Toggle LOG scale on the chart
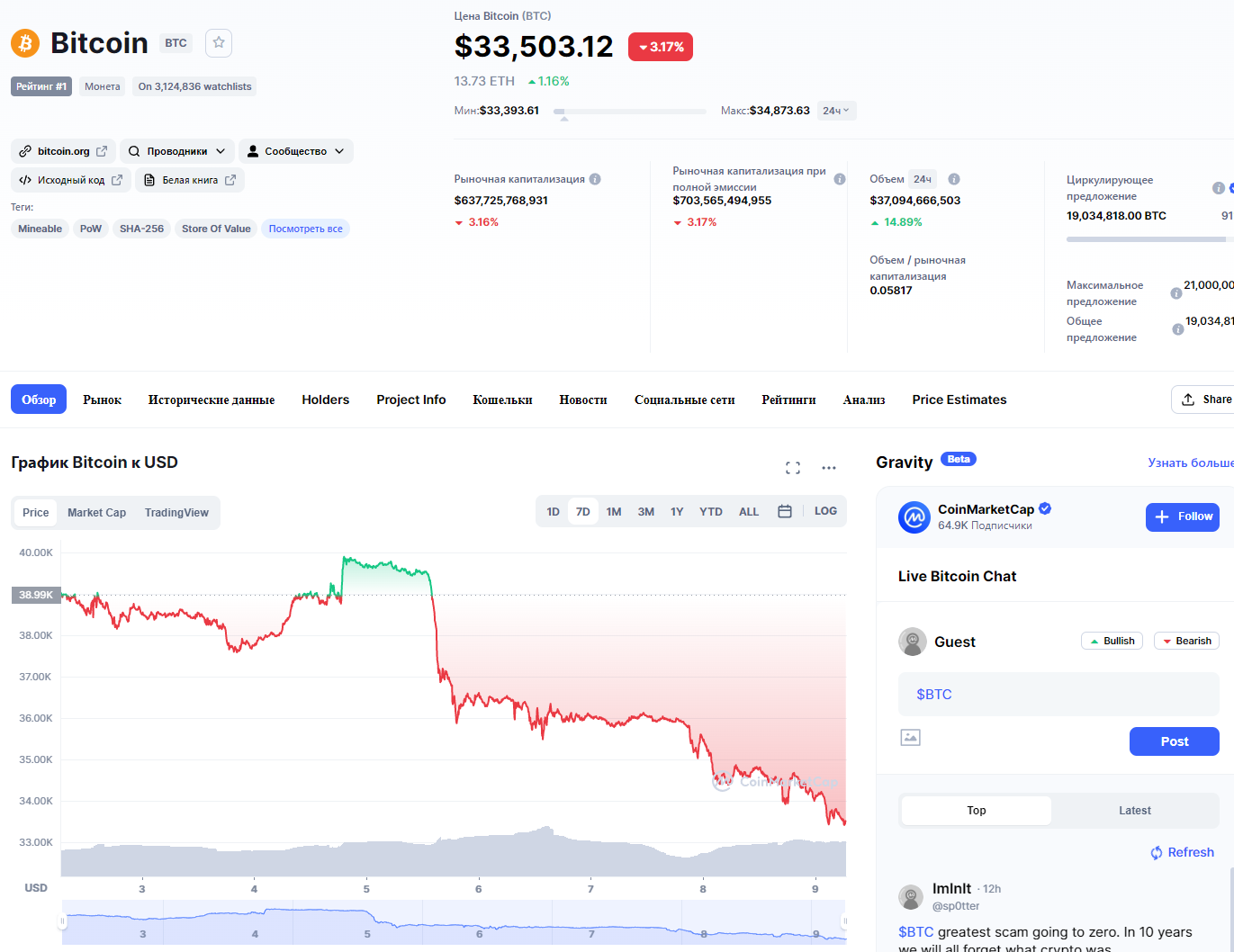 click(825, 511)
